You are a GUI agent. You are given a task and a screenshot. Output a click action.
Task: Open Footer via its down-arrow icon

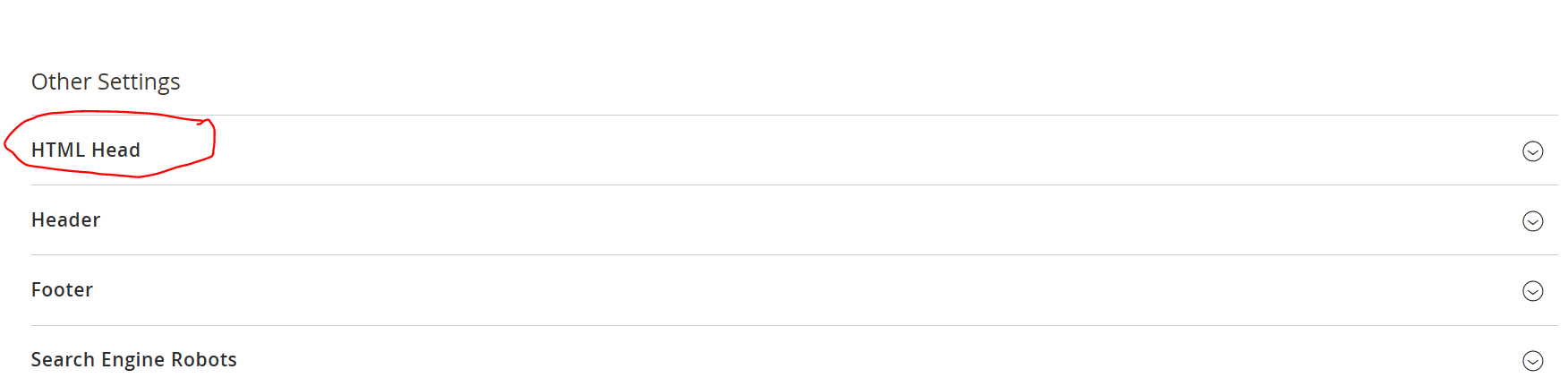point(1532,291)
